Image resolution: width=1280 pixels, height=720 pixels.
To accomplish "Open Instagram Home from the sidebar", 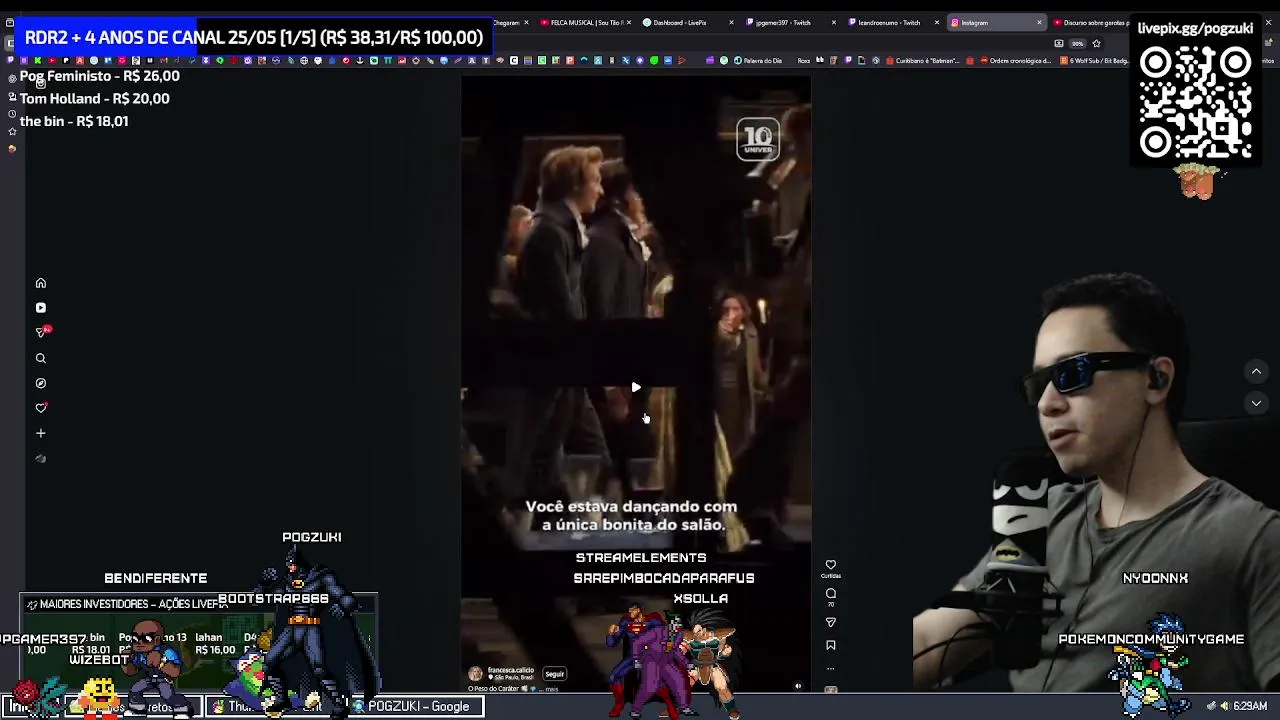I will (x=41, y=283).
